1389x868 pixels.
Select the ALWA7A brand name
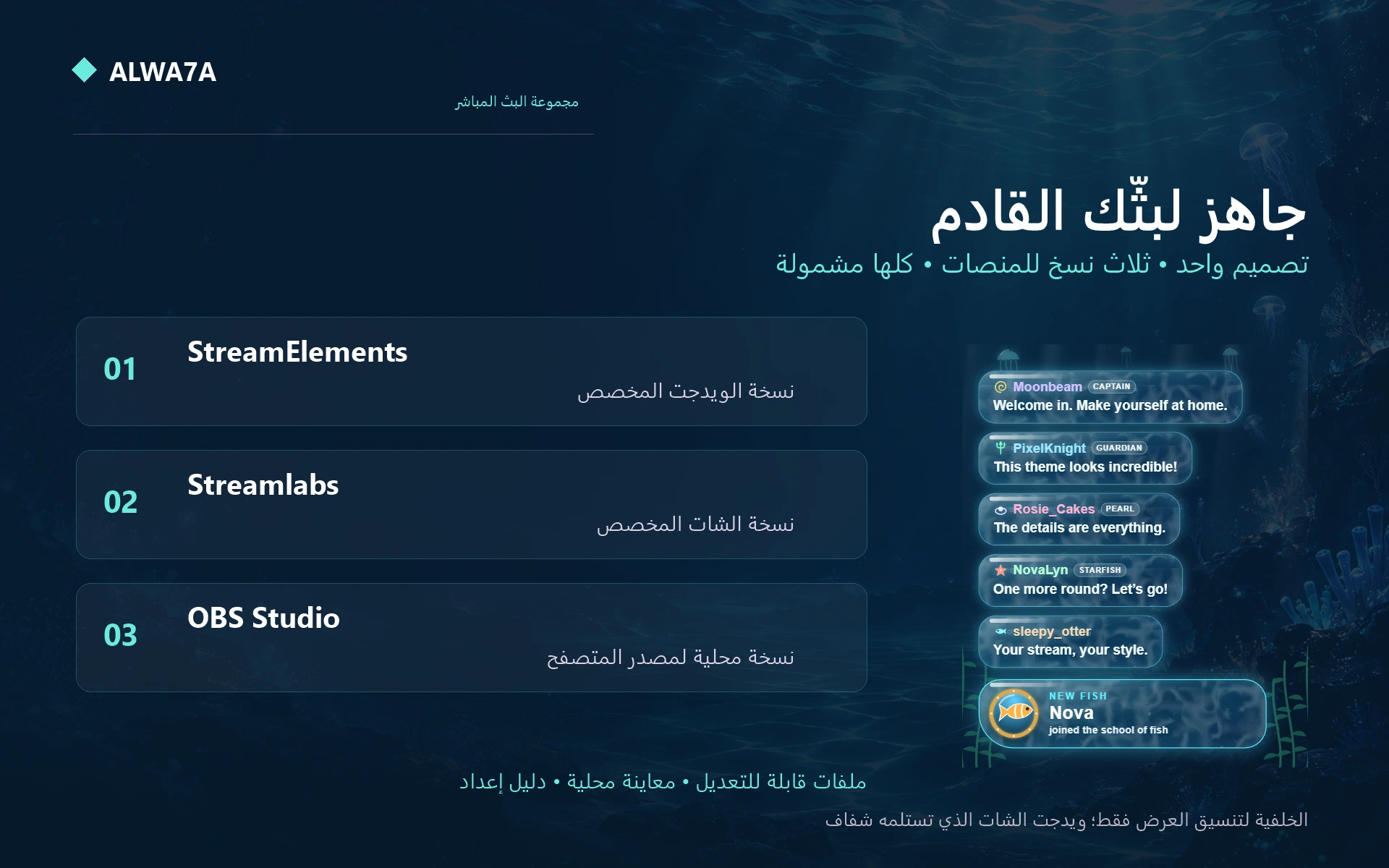point(163,72)
